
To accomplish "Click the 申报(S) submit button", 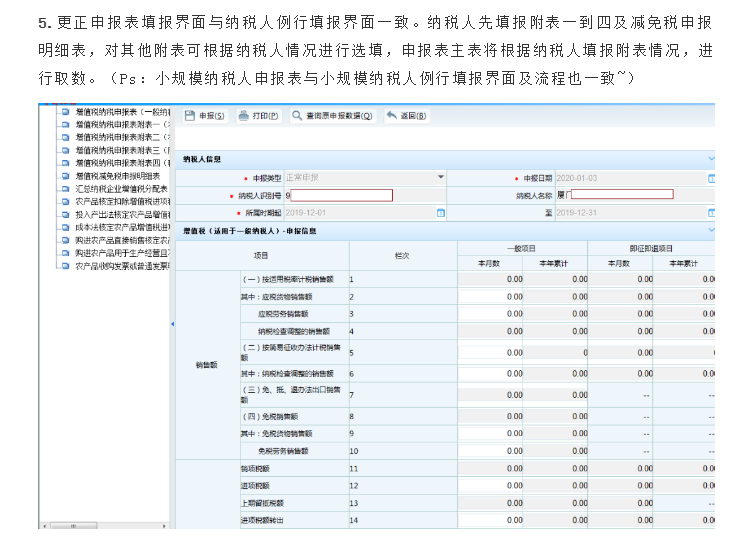I will (x=205, y=116).
